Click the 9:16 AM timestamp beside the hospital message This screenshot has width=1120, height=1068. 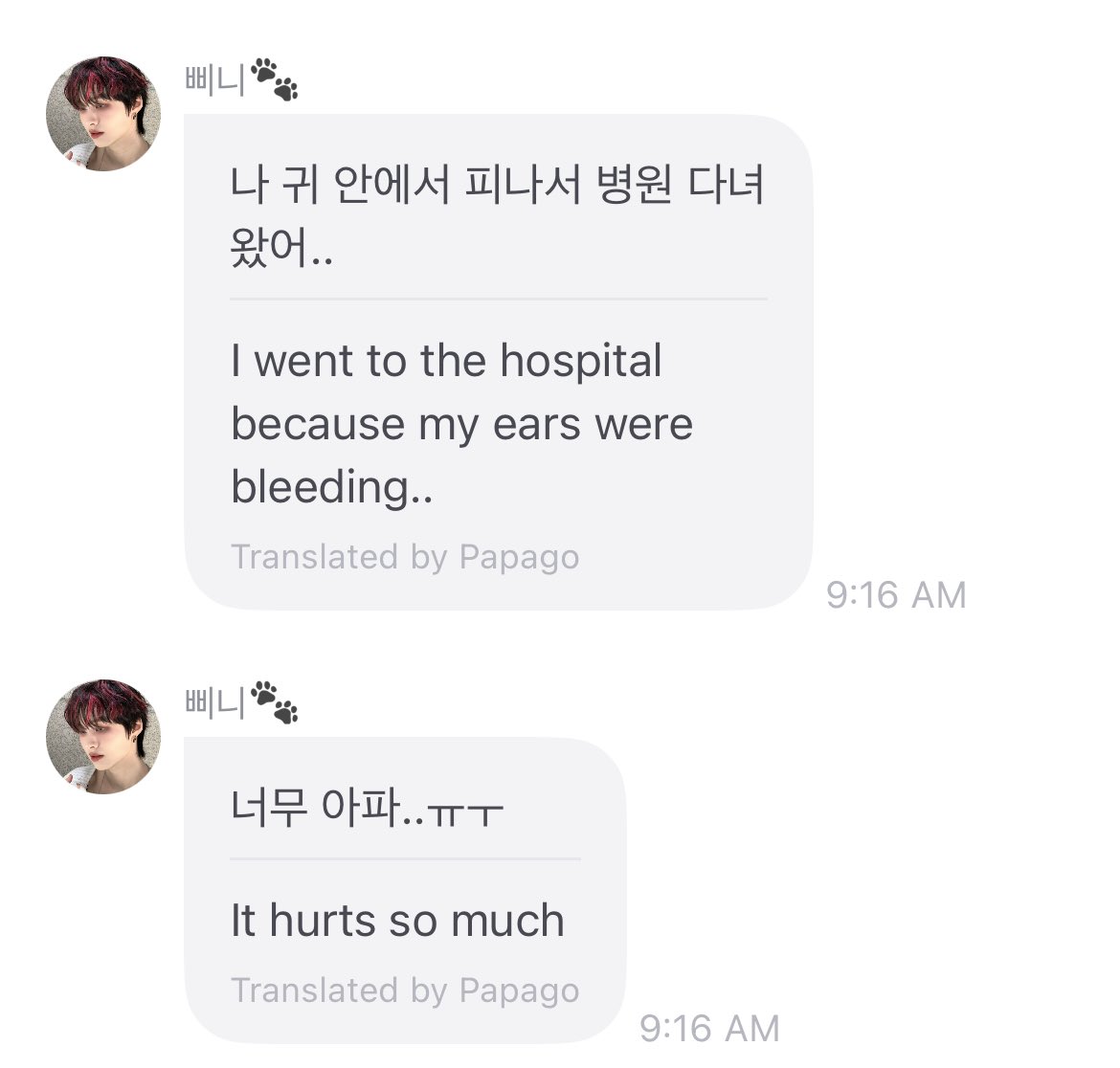896,595
